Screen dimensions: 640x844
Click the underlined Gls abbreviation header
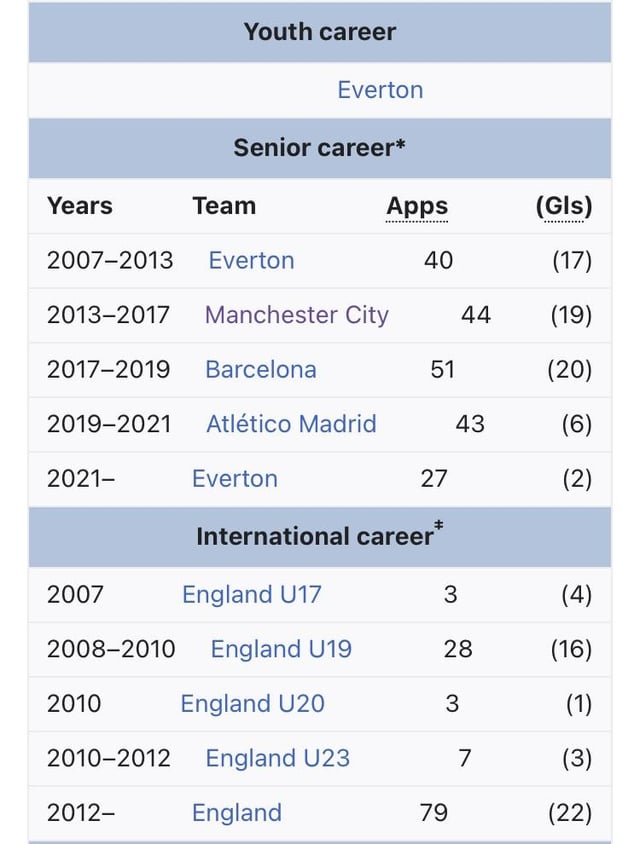point(565,206)
